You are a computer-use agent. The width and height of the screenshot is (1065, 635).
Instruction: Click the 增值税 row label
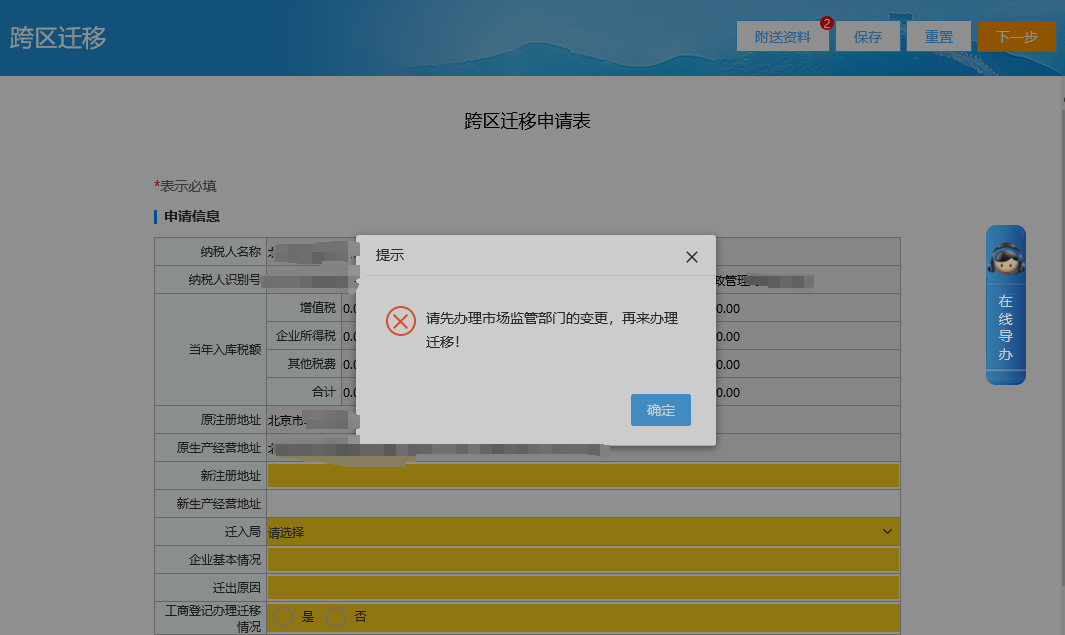coord(317,308)
